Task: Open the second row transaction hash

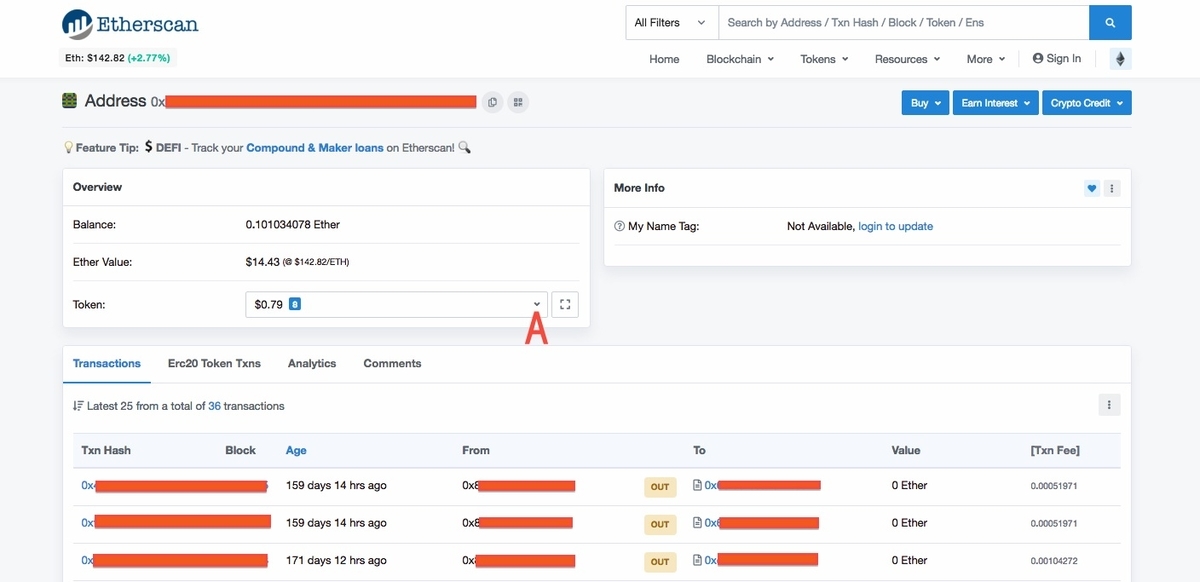Action: pyautogui.click(x=176, y=523)
